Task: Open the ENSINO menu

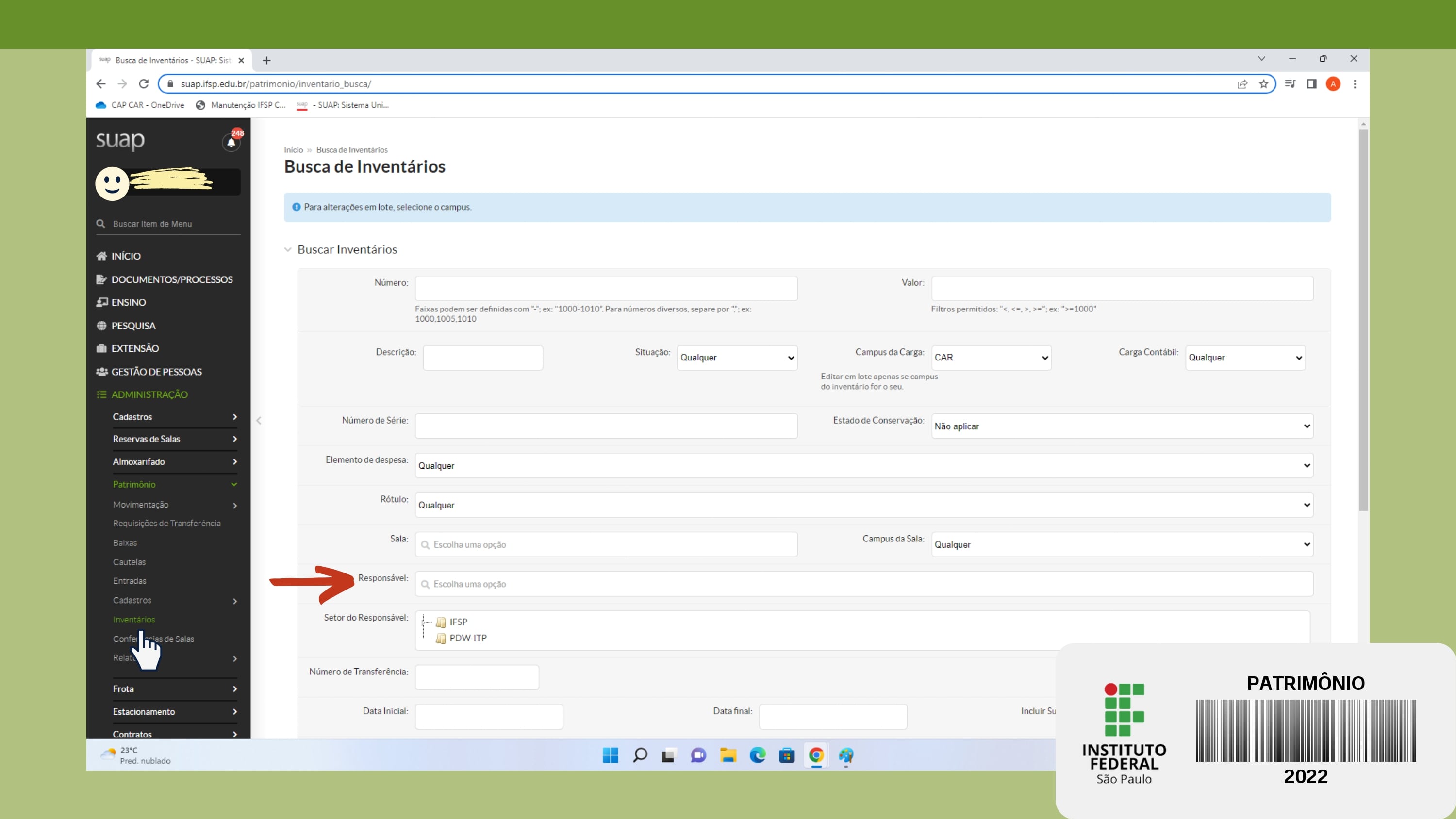Action: point(121,302)
